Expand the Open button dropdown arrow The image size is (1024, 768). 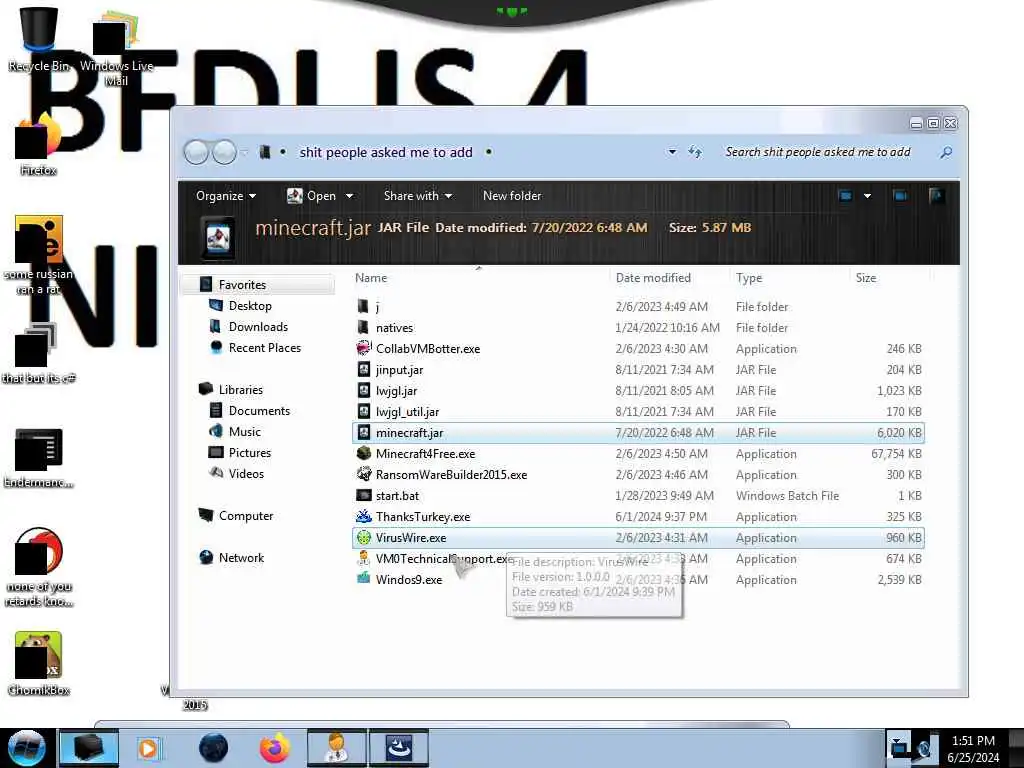(349, 196)
